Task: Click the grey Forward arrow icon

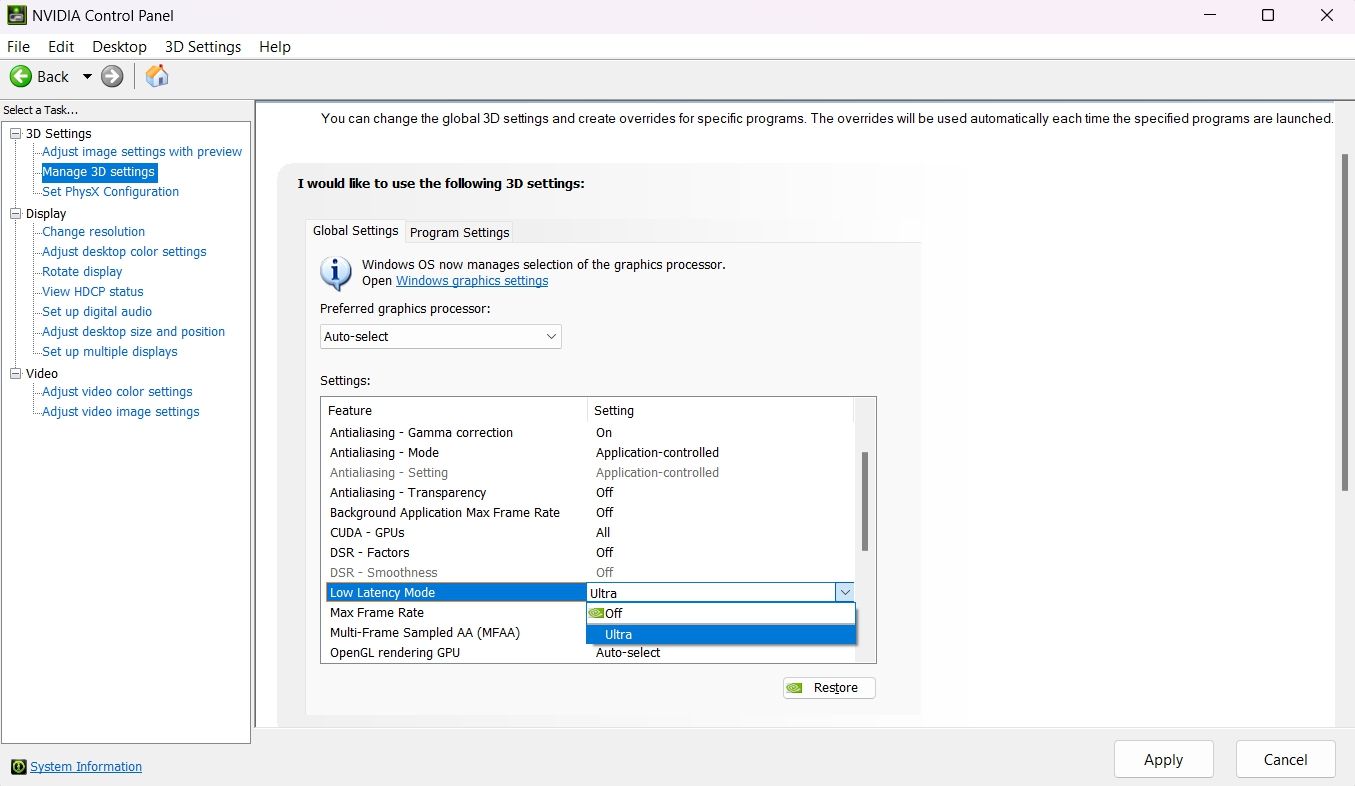Action: (112, 76)
